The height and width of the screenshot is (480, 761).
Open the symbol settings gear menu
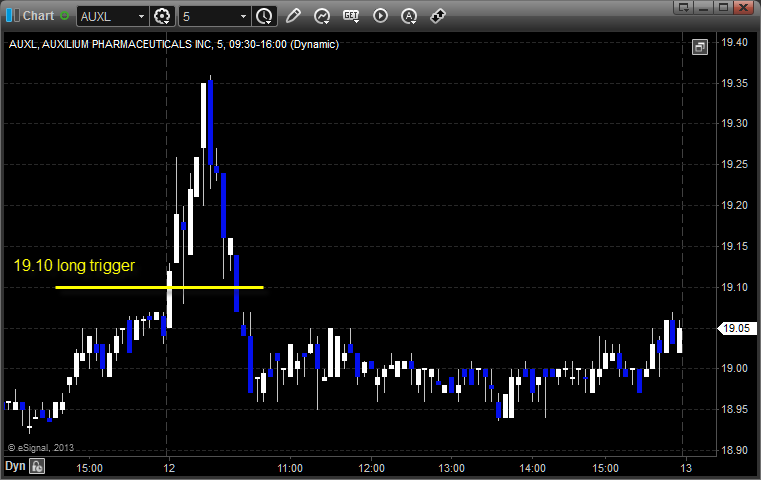click(x=162, y=17)
